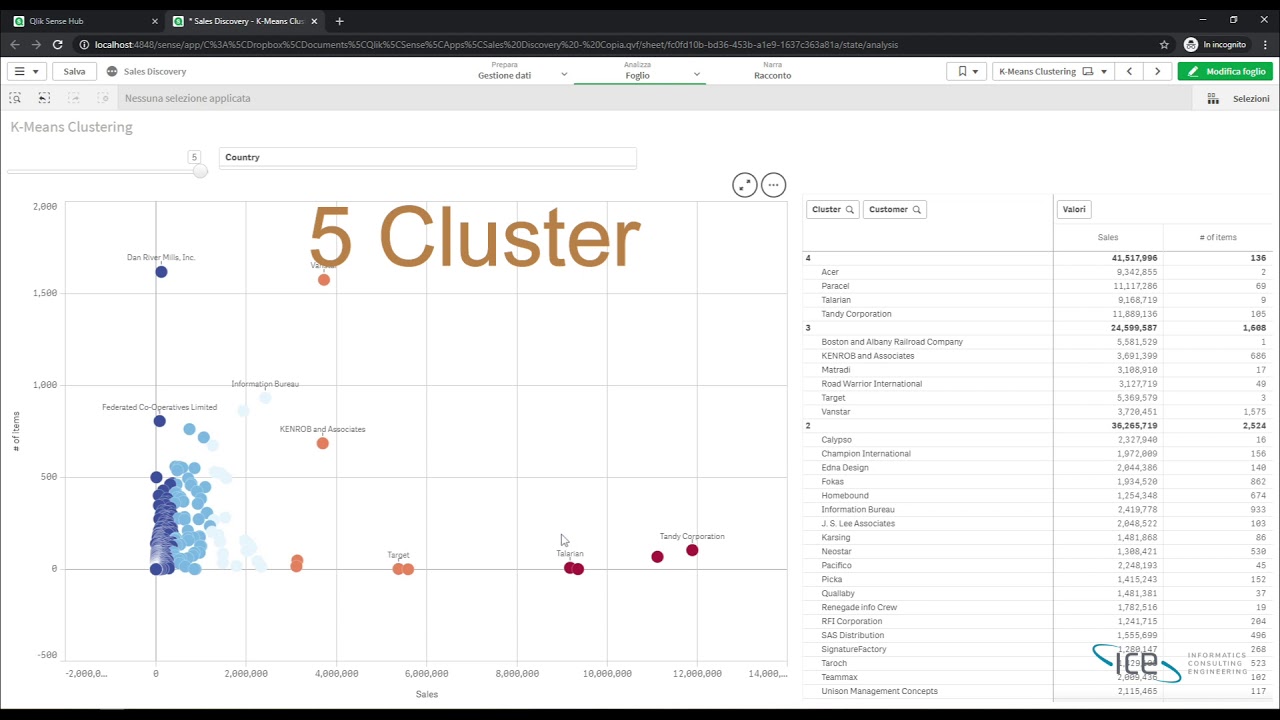The height and width of the screenshot is (720, 1280).
Task: Expand scatter chart to full screen
Action: [x=745, y=185]
